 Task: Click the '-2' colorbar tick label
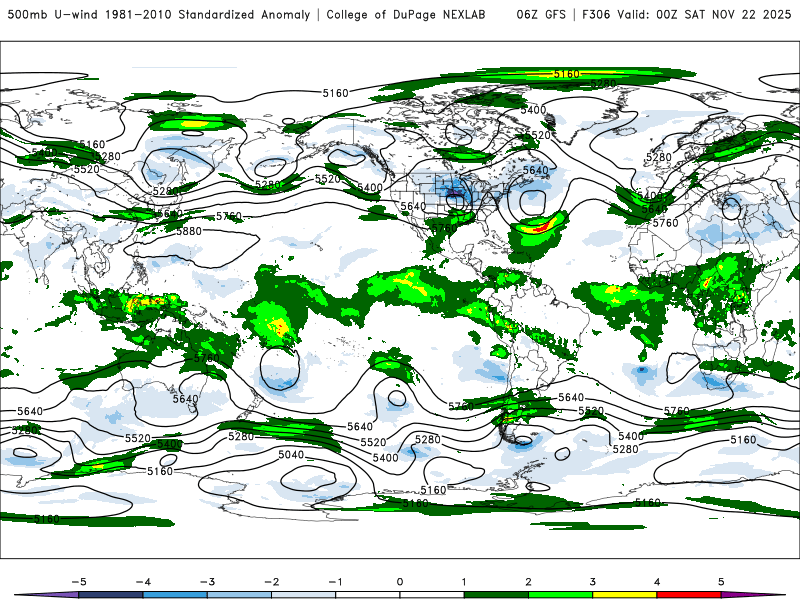click(271, 582)
